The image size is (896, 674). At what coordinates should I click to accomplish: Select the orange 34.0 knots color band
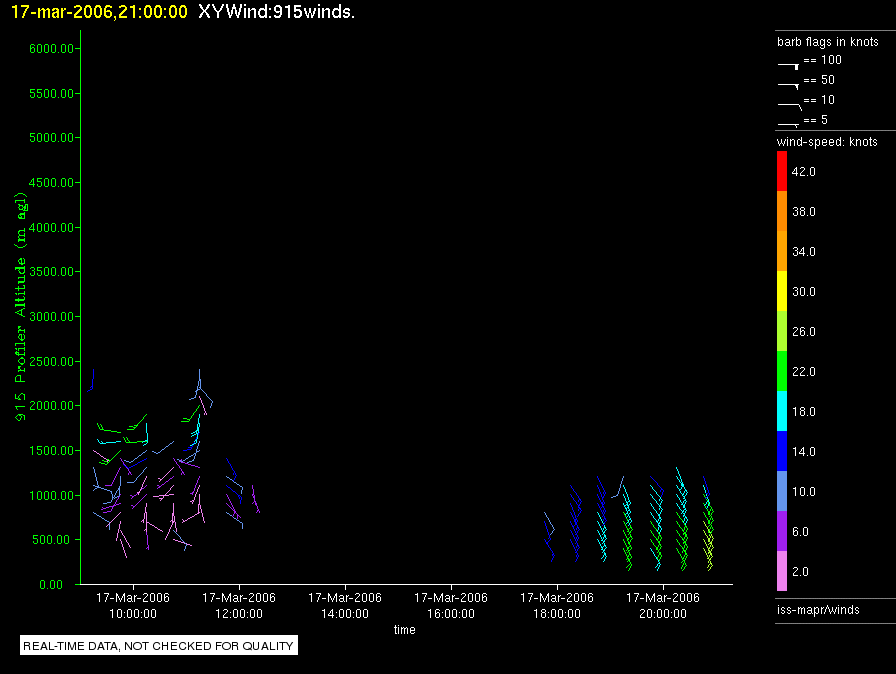pos(782,251)
